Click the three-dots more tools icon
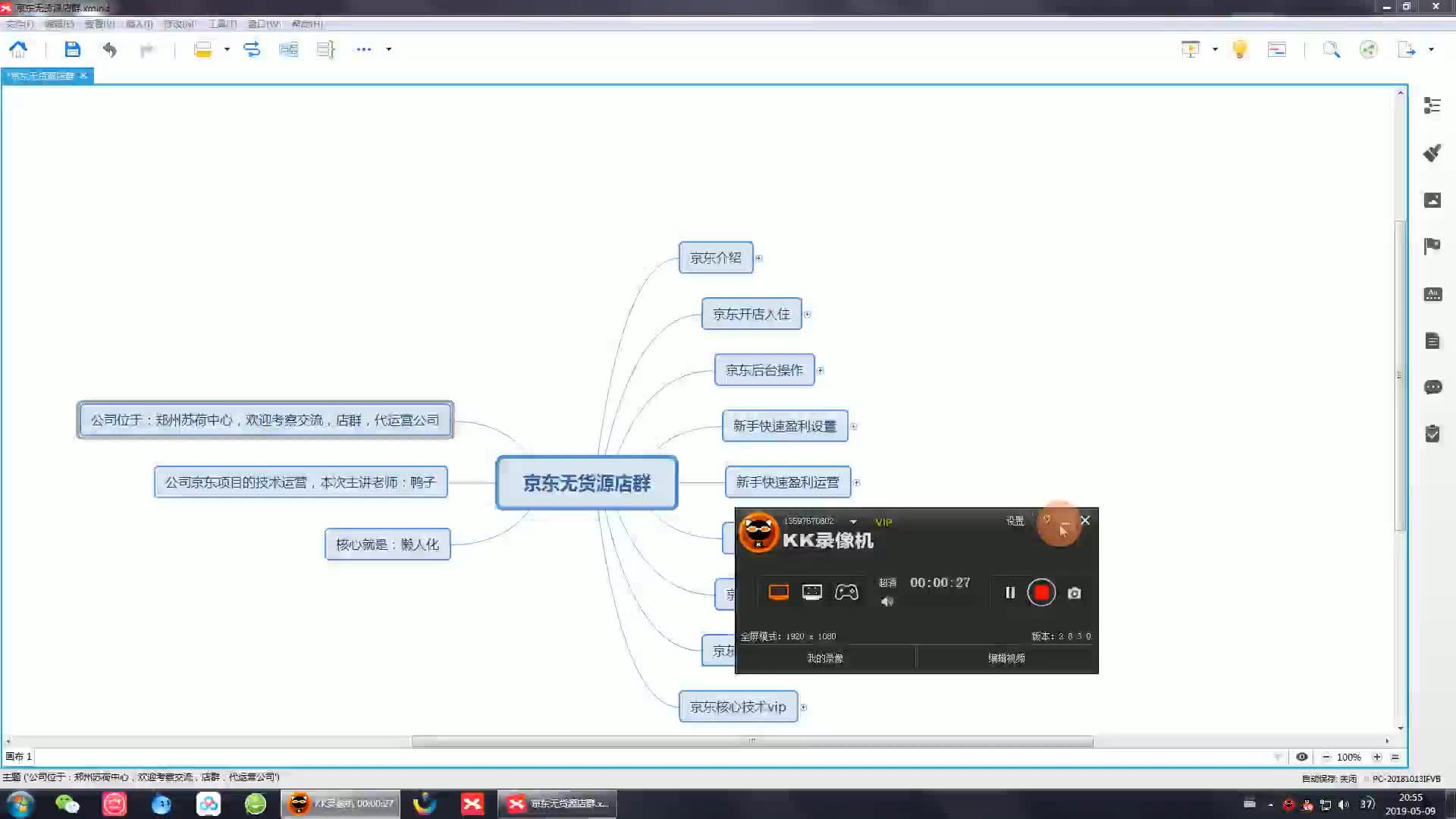 pos(364,50)
